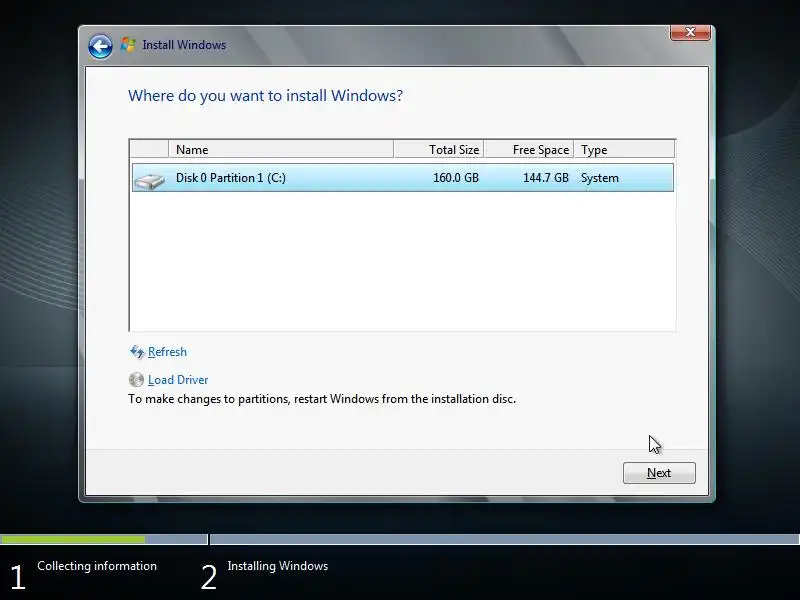The width and height of the screenshot is (800, 600).
Task: Click the green setup progress bar
Action: click(72, 539)
